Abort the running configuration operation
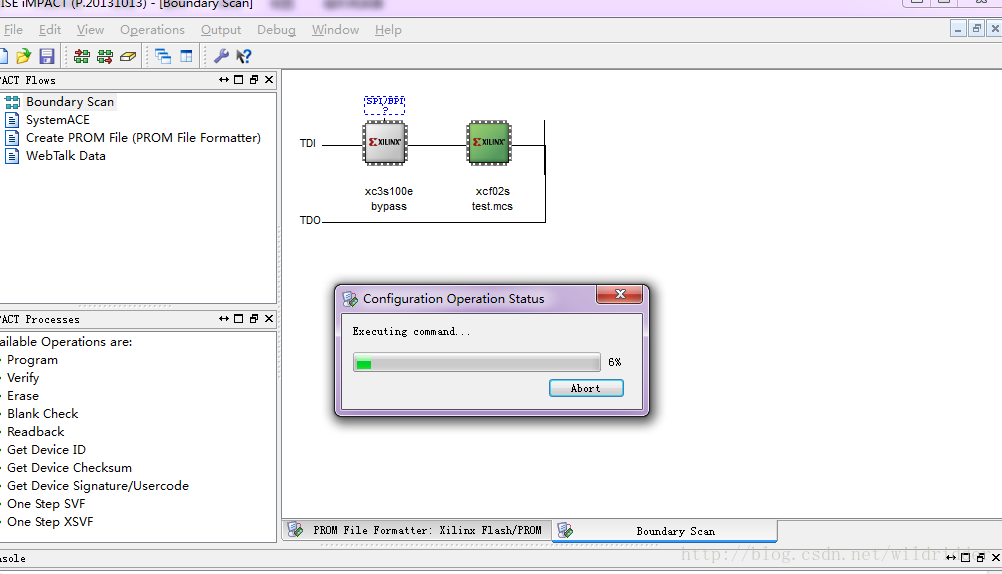This screenshot has height=574, width=1002. [x=586, y=388]
